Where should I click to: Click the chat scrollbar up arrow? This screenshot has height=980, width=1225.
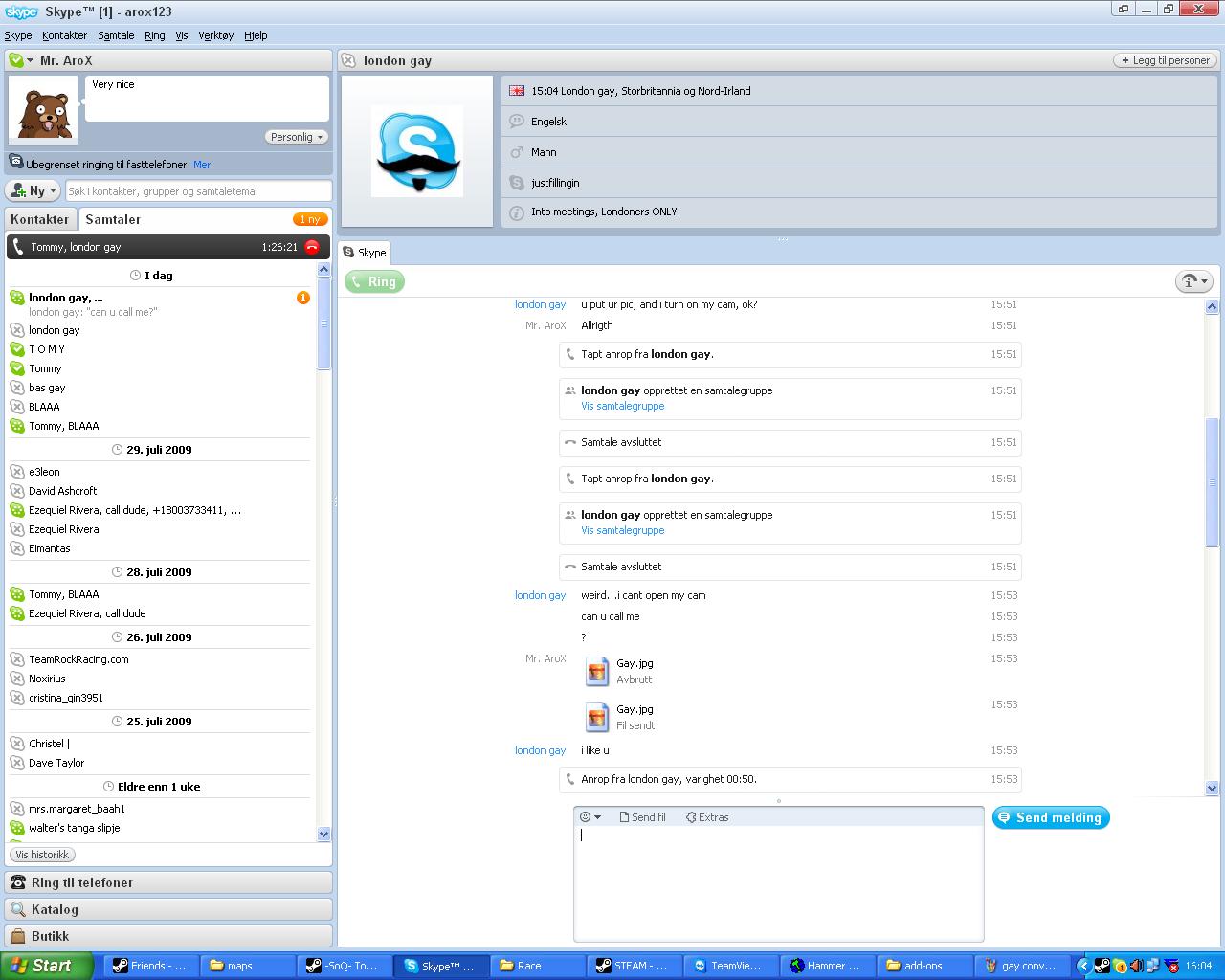tap(1212, 306)
